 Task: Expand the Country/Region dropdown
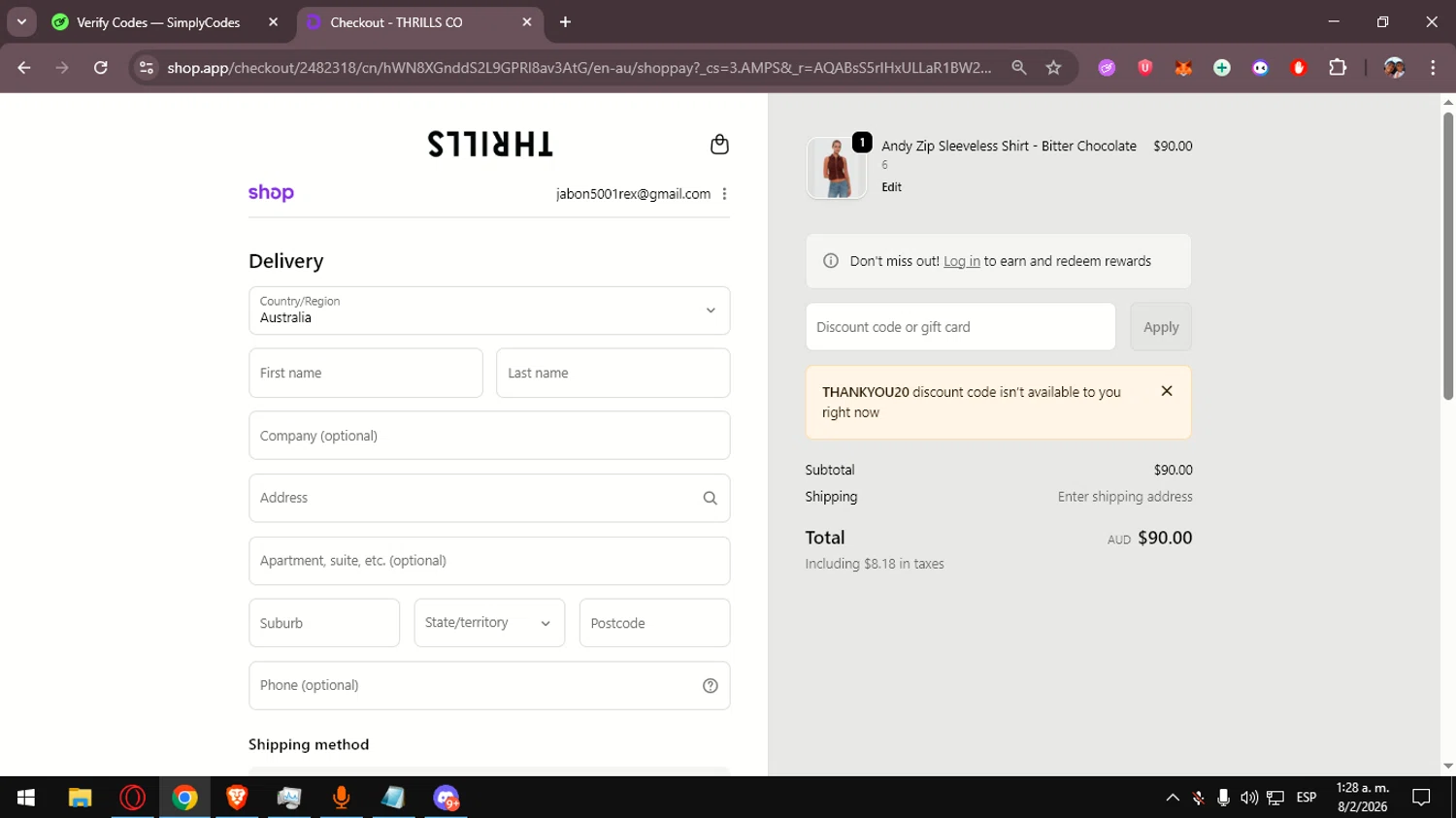coord(489,311)
